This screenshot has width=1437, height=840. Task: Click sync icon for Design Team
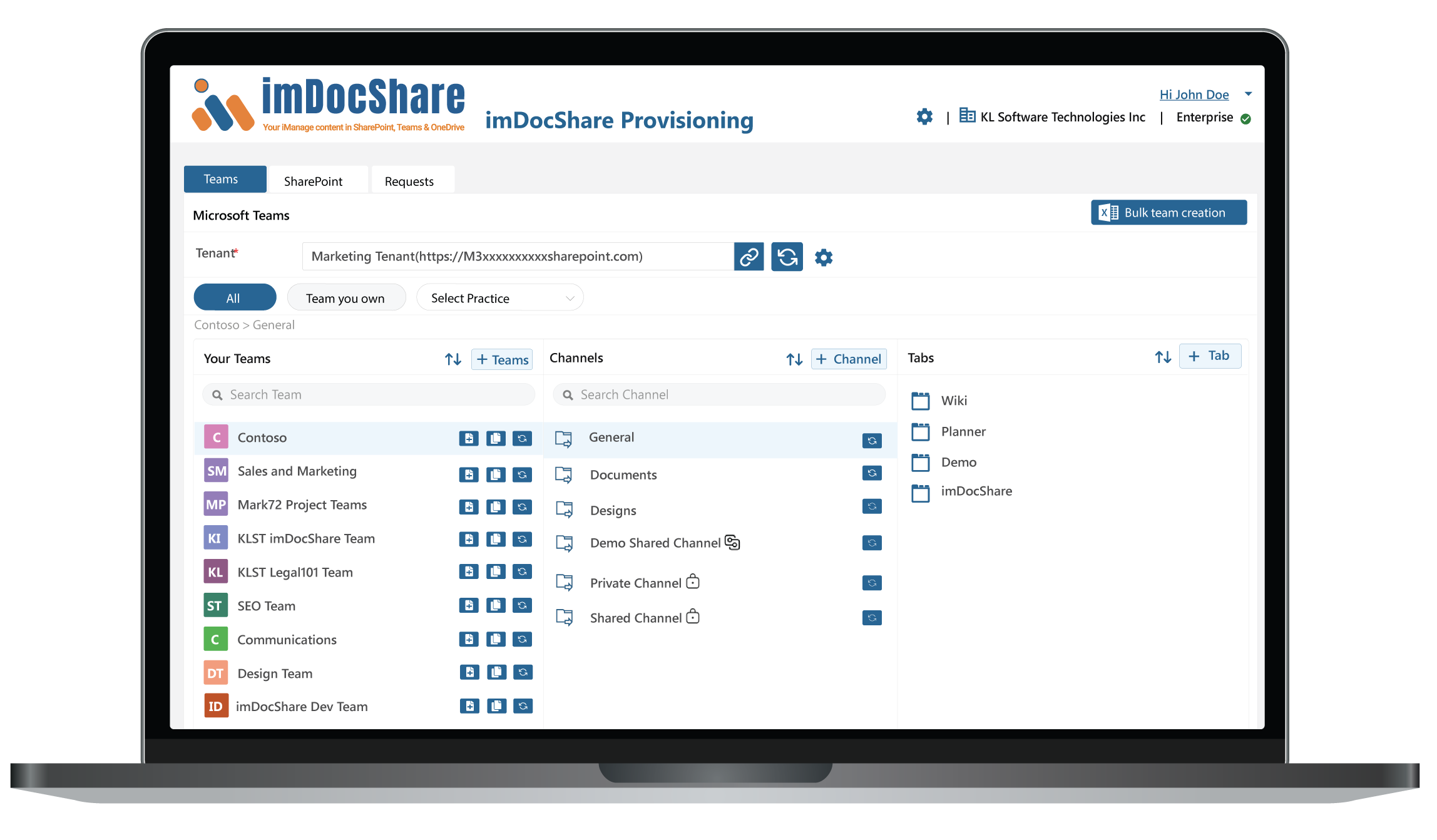tap(523, 672)
